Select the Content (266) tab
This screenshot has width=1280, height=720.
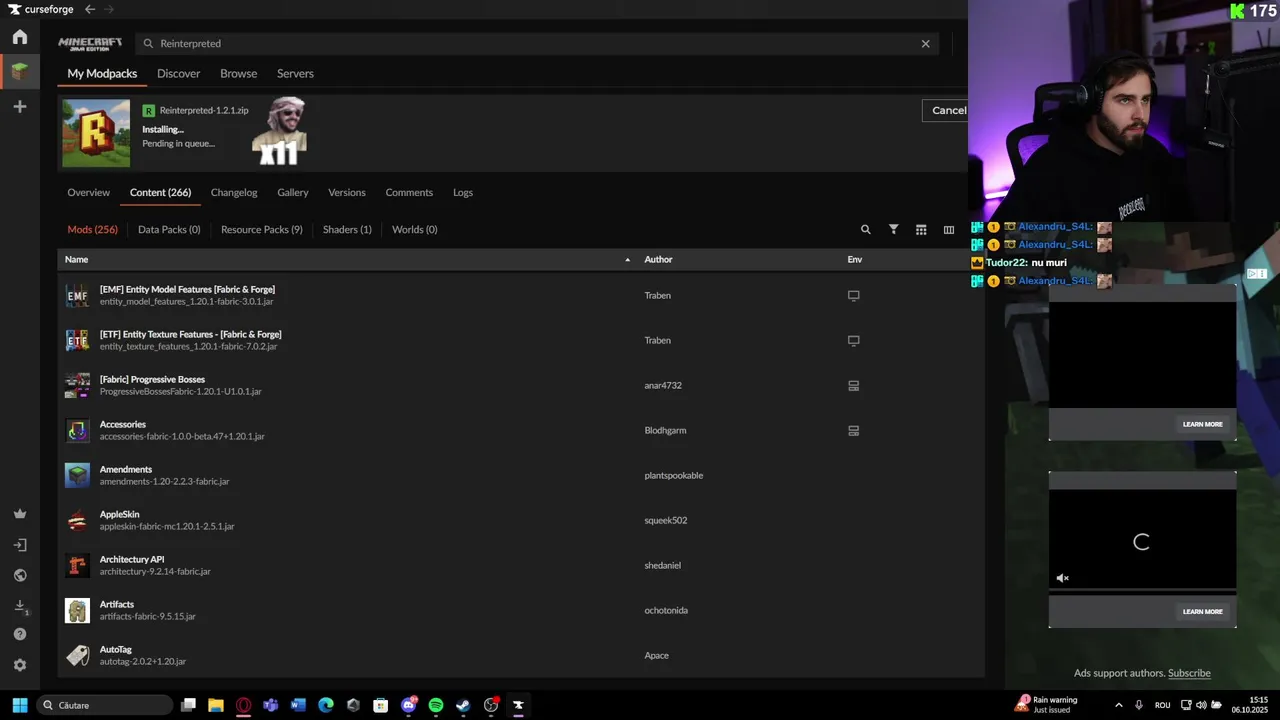click(160, 193)
